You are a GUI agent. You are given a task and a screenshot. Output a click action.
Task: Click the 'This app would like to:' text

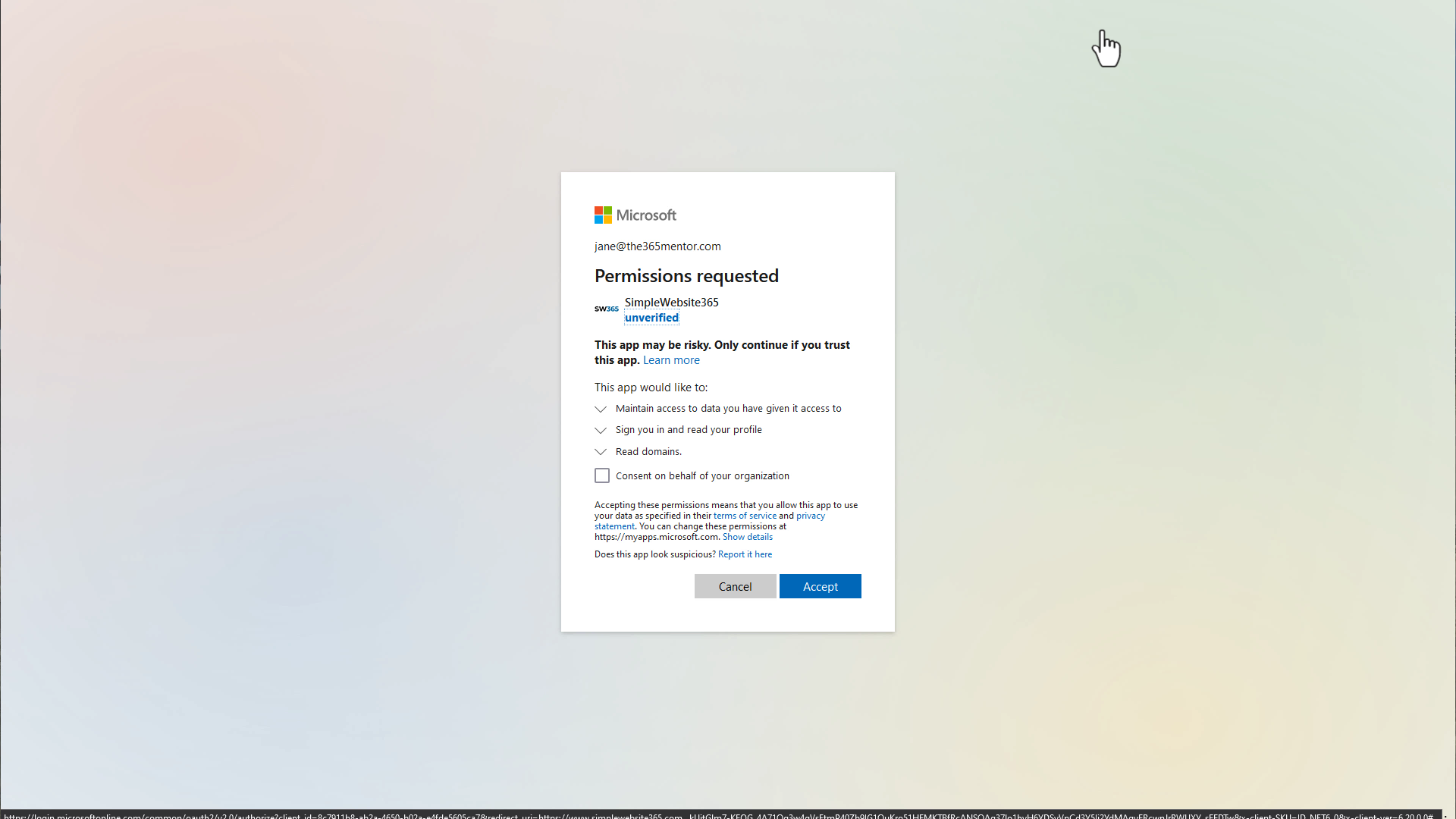651,388
